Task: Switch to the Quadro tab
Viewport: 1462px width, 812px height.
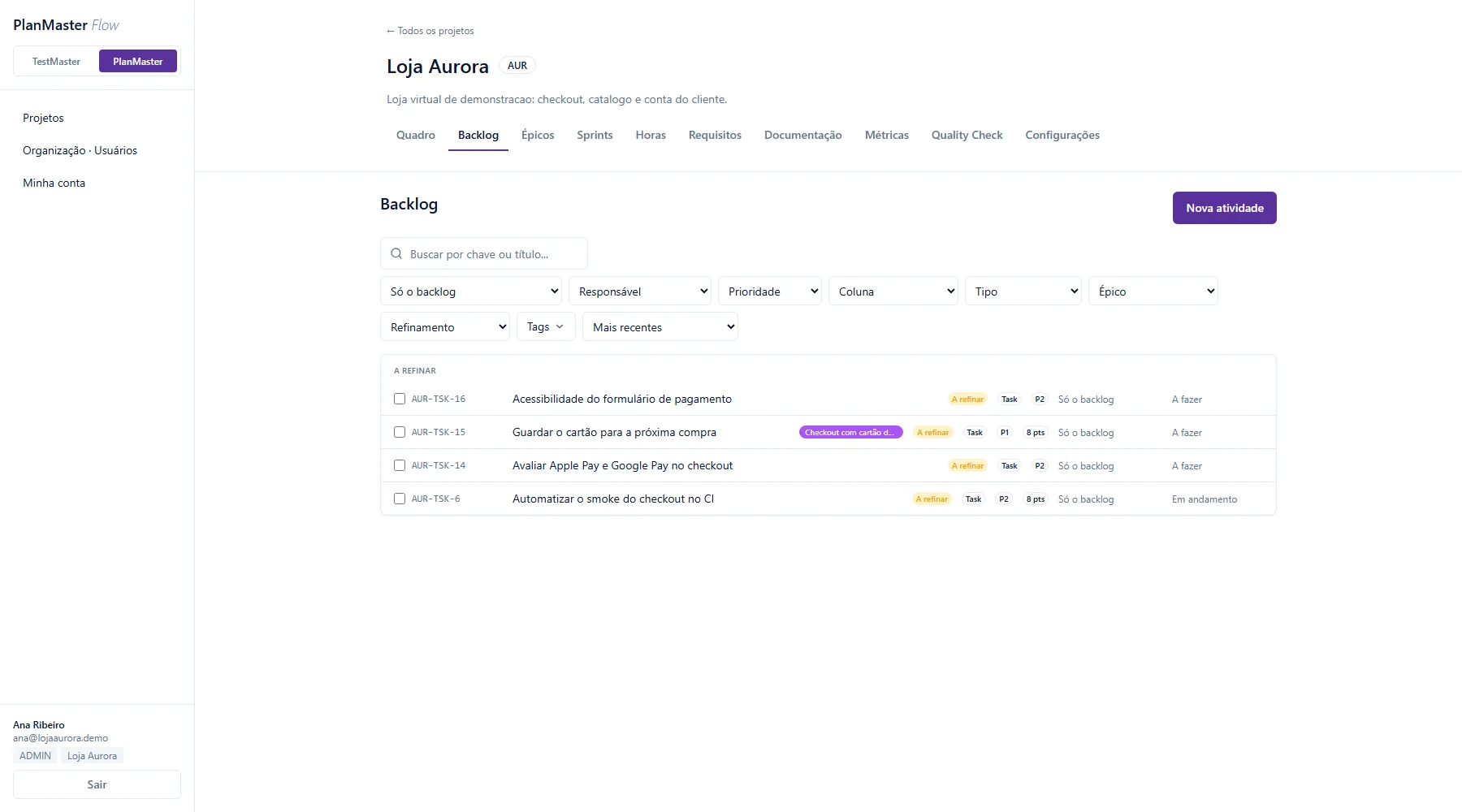Action: coord(416,136)
